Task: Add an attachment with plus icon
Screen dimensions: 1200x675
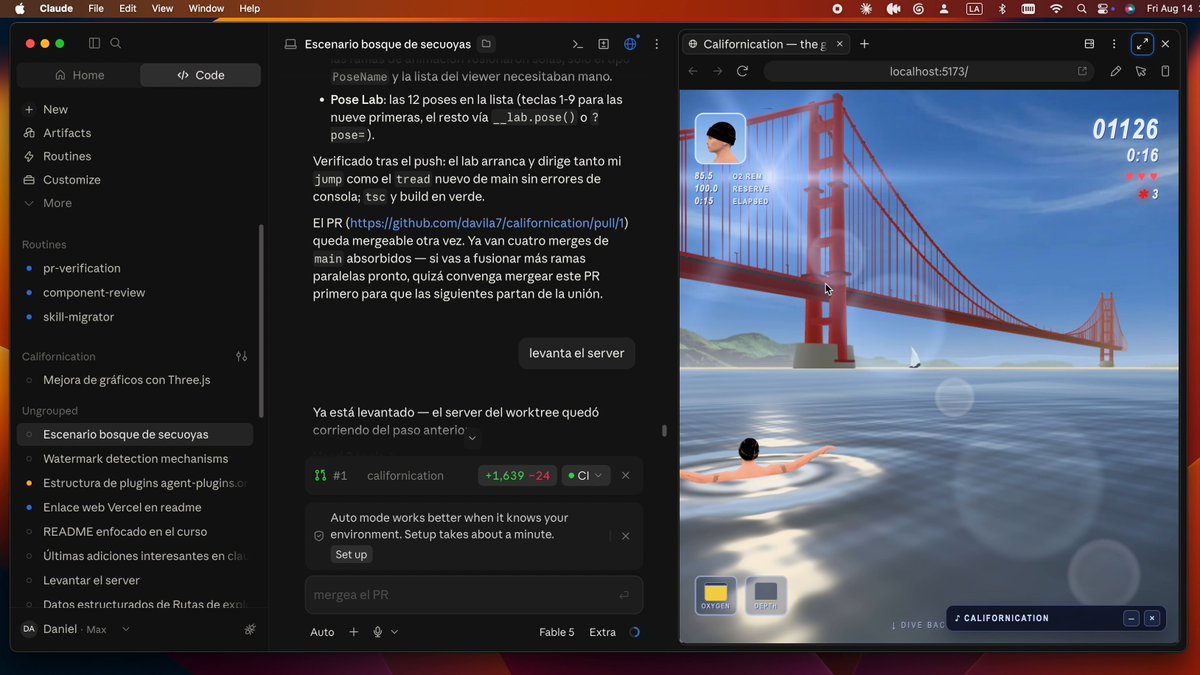Action: tap(353, 632)
